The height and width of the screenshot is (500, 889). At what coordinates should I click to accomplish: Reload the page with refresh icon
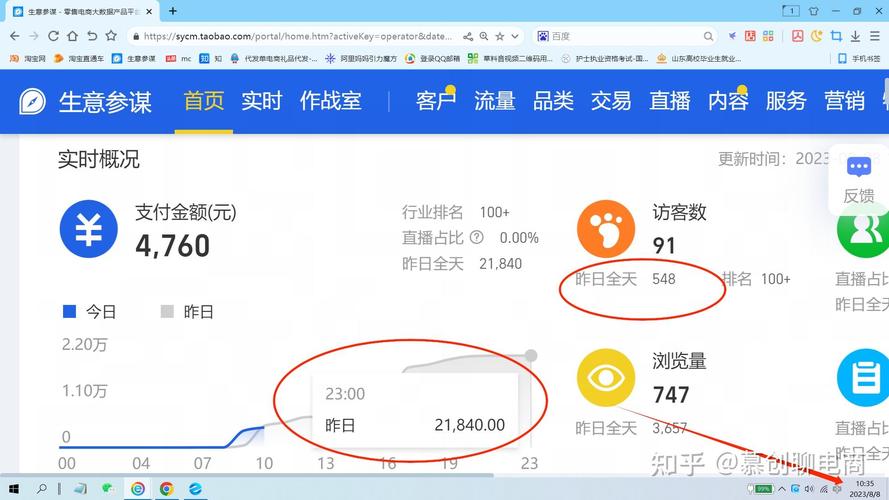53,36
